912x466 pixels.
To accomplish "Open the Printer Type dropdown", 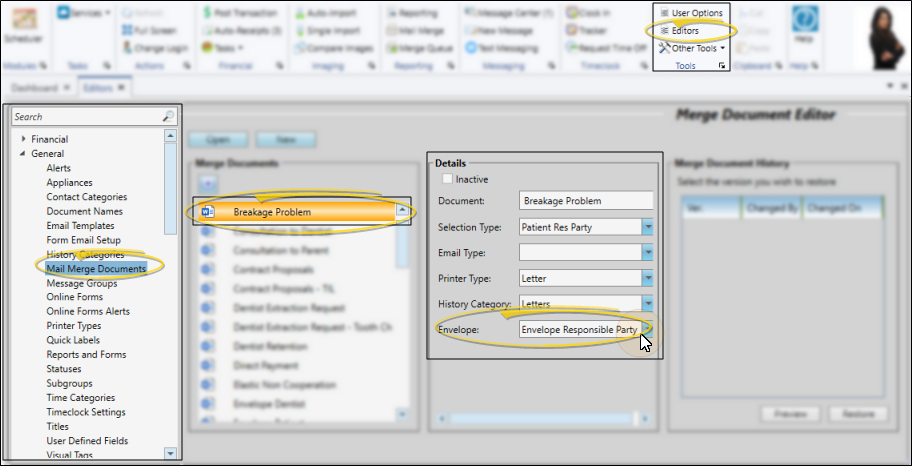I will click(x=647, y=278).
